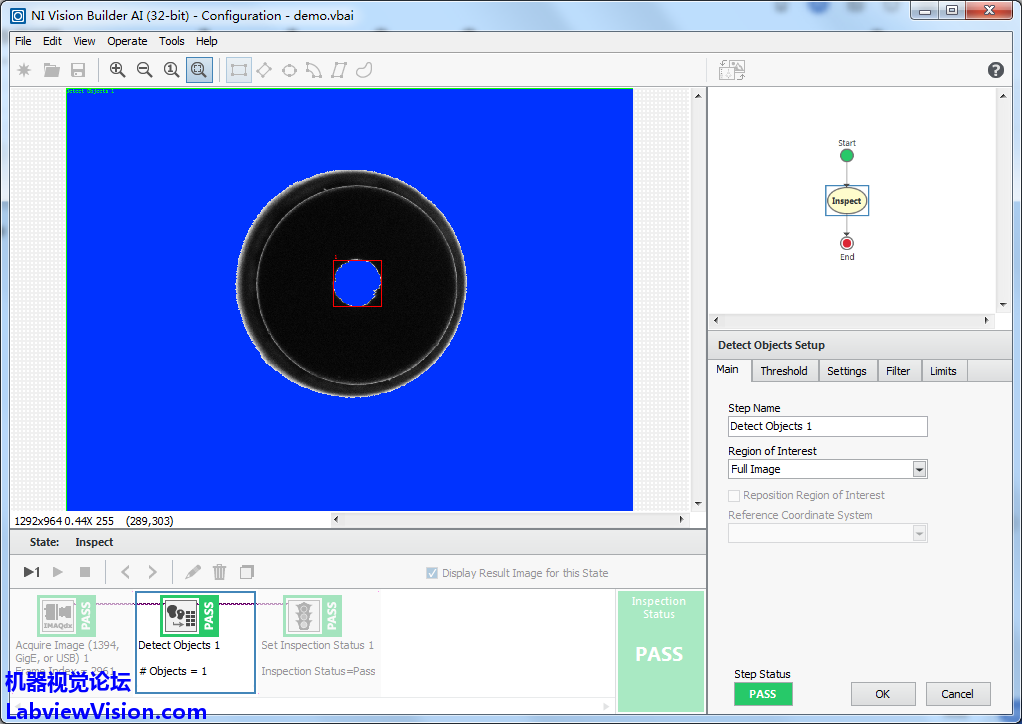Click the OK button
Screen dimensions: 1022x724
[883, 694]
